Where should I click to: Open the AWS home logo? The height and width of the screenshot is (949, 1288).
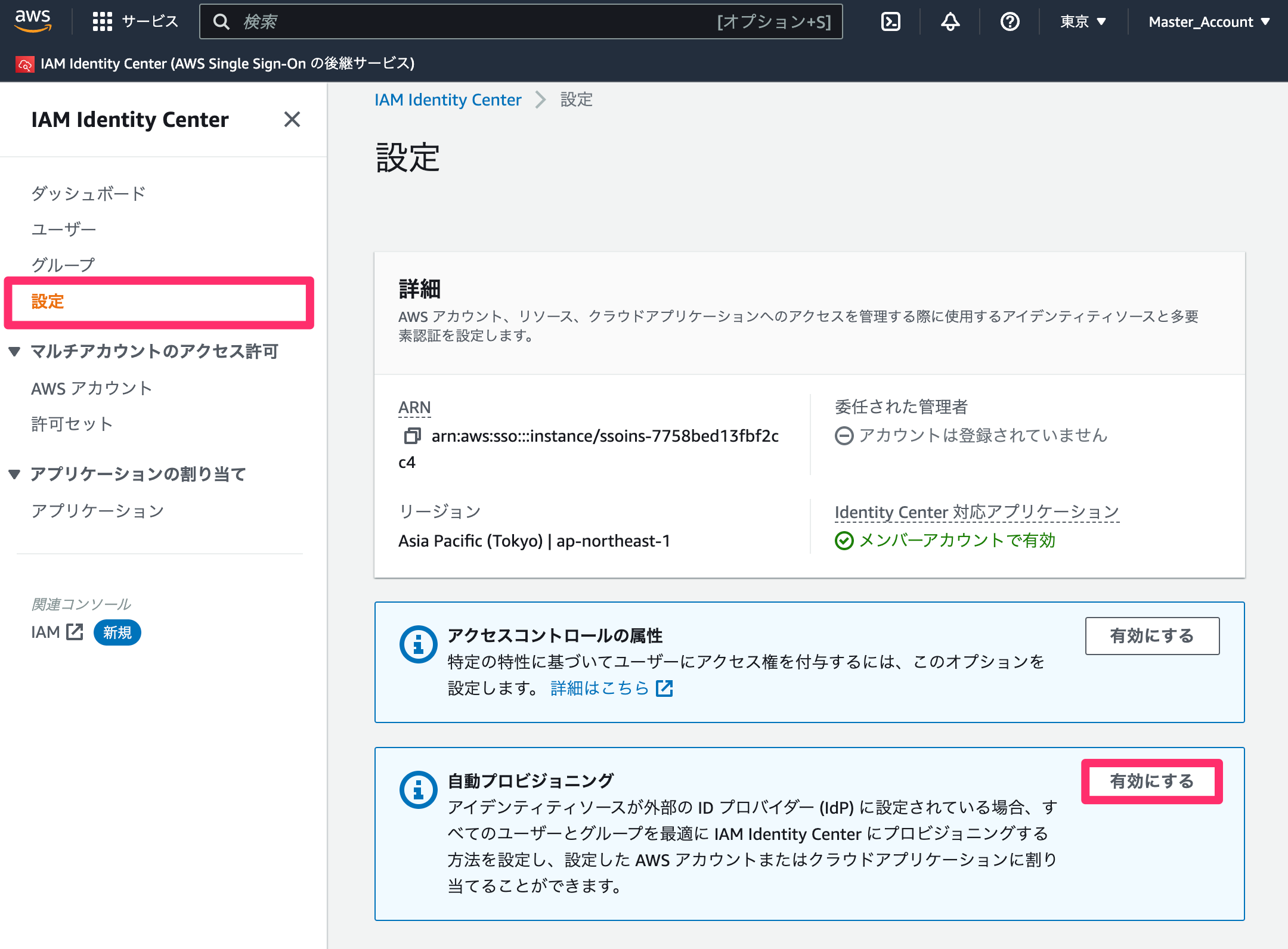point(33,21)
